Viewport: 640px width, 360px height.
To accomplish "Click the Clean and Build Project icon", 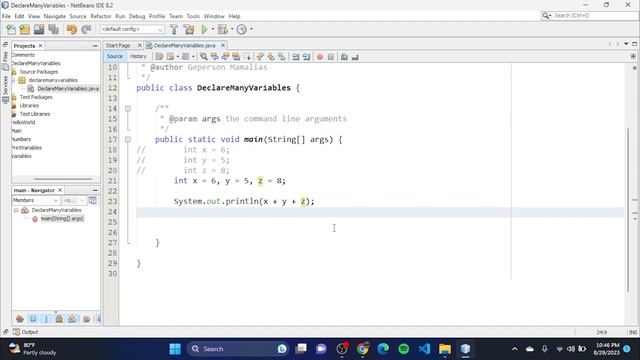I will [x=189, y=29].
